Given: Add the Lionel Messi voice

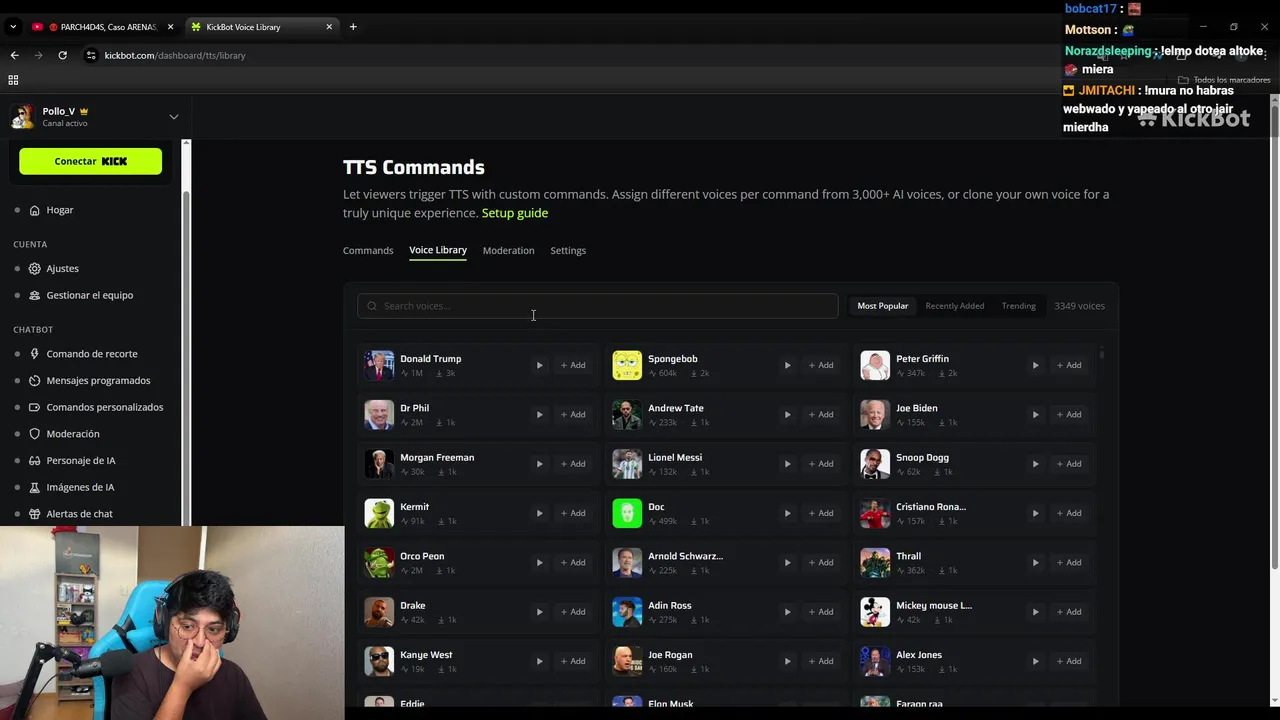Looking at the screenshot, I should [x=821, y=464].
